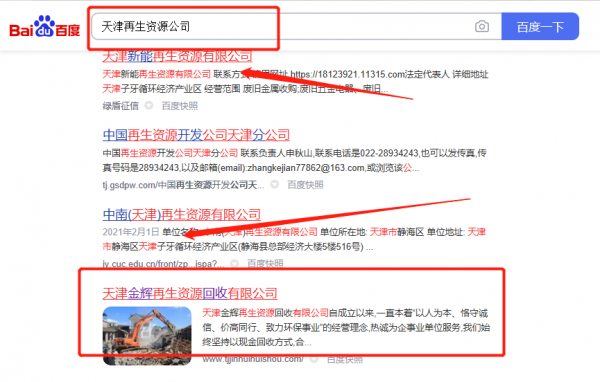Screen dimensions: 600x382
Task: Focus the search box with 天津再生资源公司
Action: point(282,26)
